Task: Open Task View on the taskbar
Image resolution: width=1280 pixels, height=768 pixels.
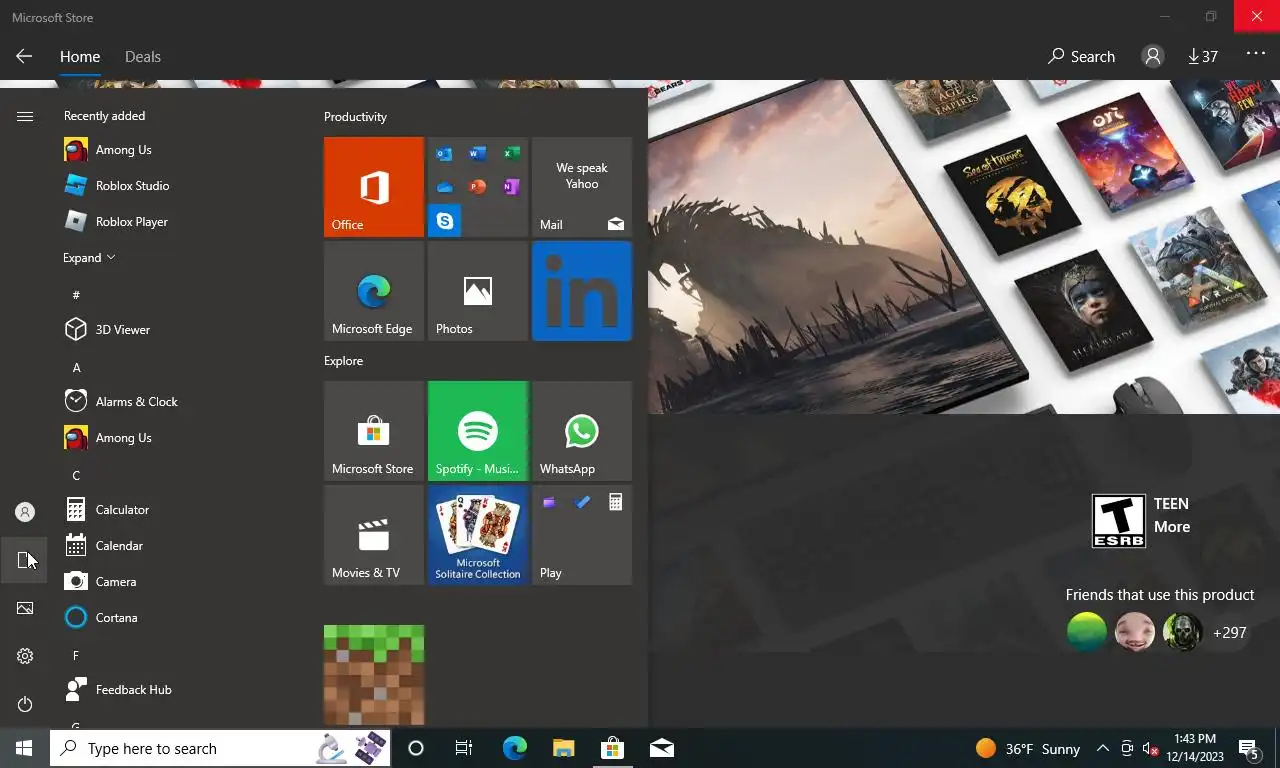Action: (x=464, y=748)
